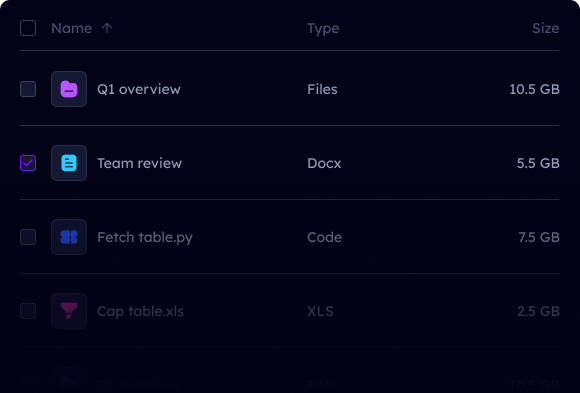Click the magenta funnel icon for Cap table.xls
Viewport: 580px width, 393px height.
[69, 311]
